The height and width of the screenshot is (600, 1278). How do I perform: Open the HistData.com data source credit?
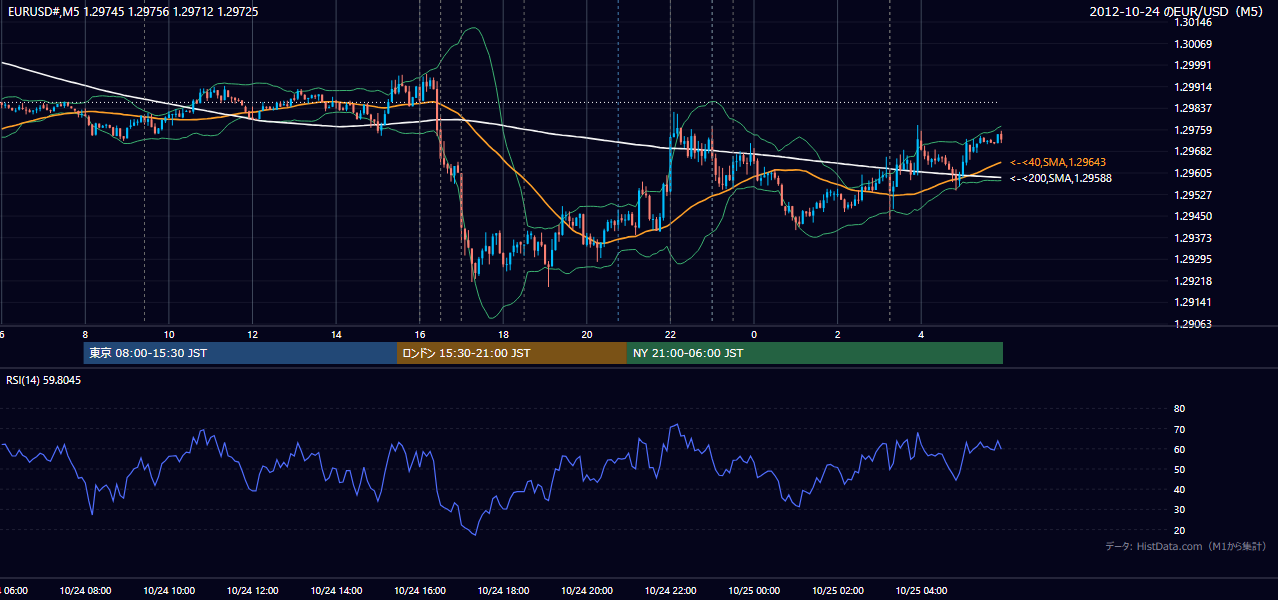point(1186,546)
